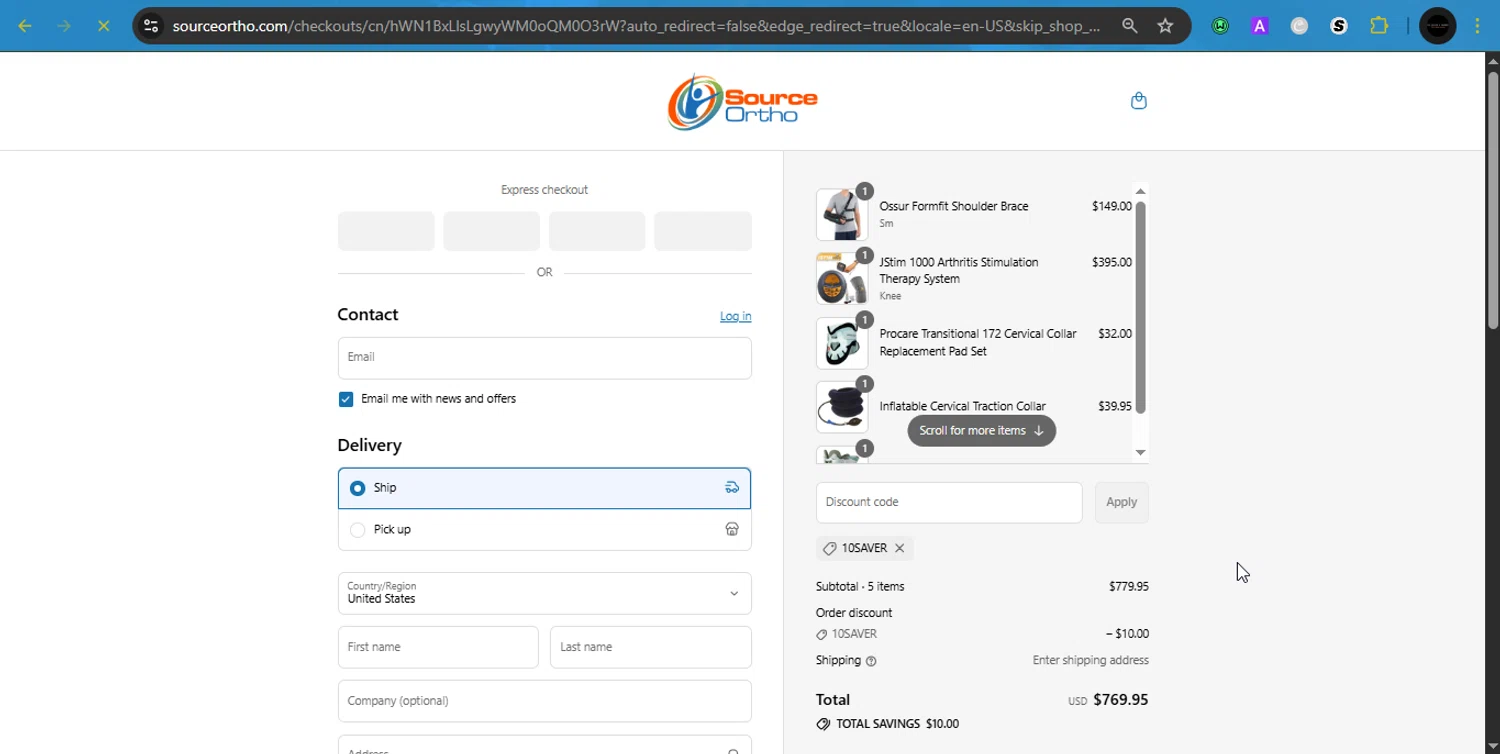Click the Ossur Formfit Shoulder Brace title

tap(953, 206)
